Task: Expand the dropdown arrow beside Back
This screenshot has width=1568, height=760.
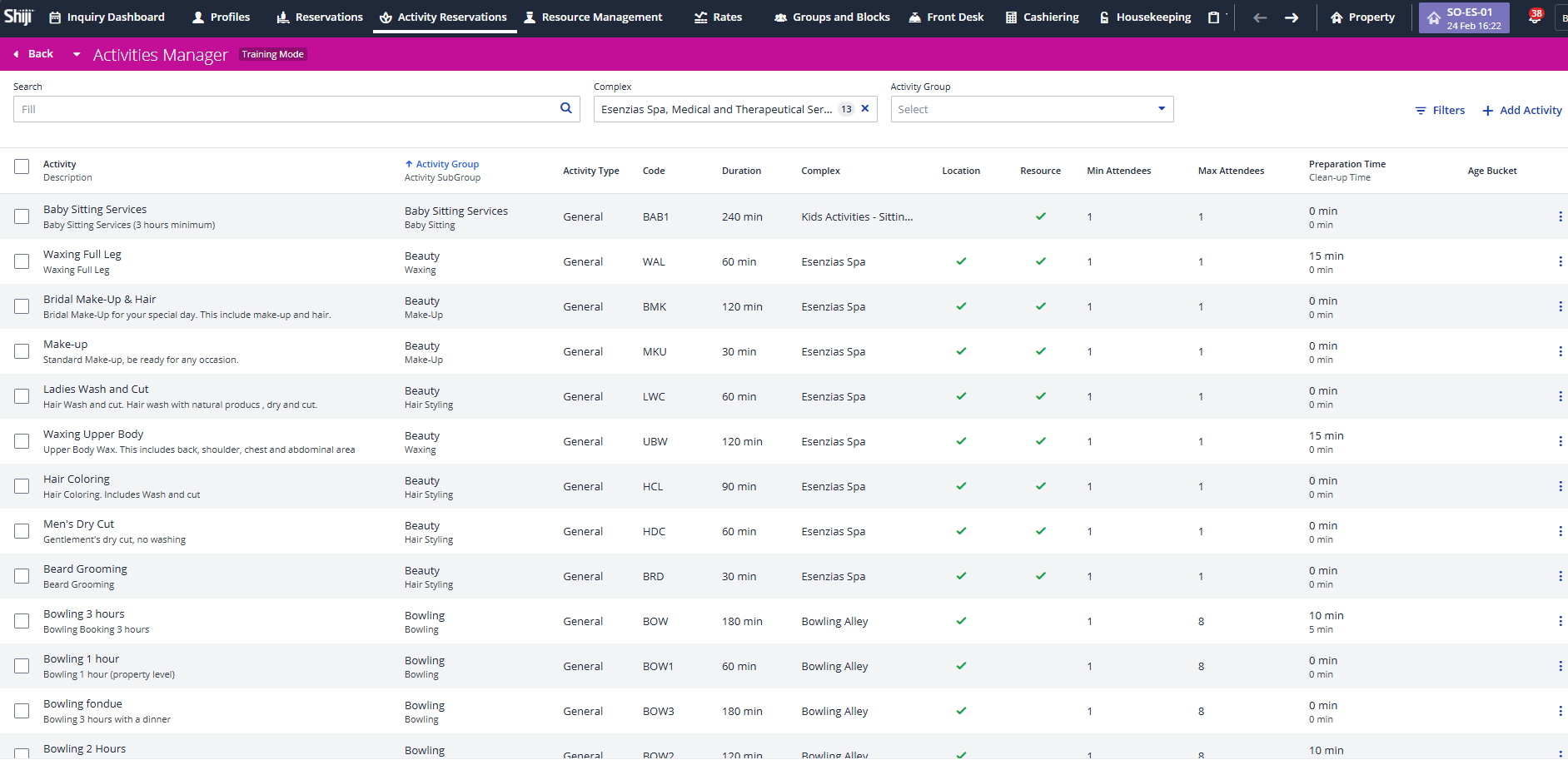Action: tap(77, 54)
